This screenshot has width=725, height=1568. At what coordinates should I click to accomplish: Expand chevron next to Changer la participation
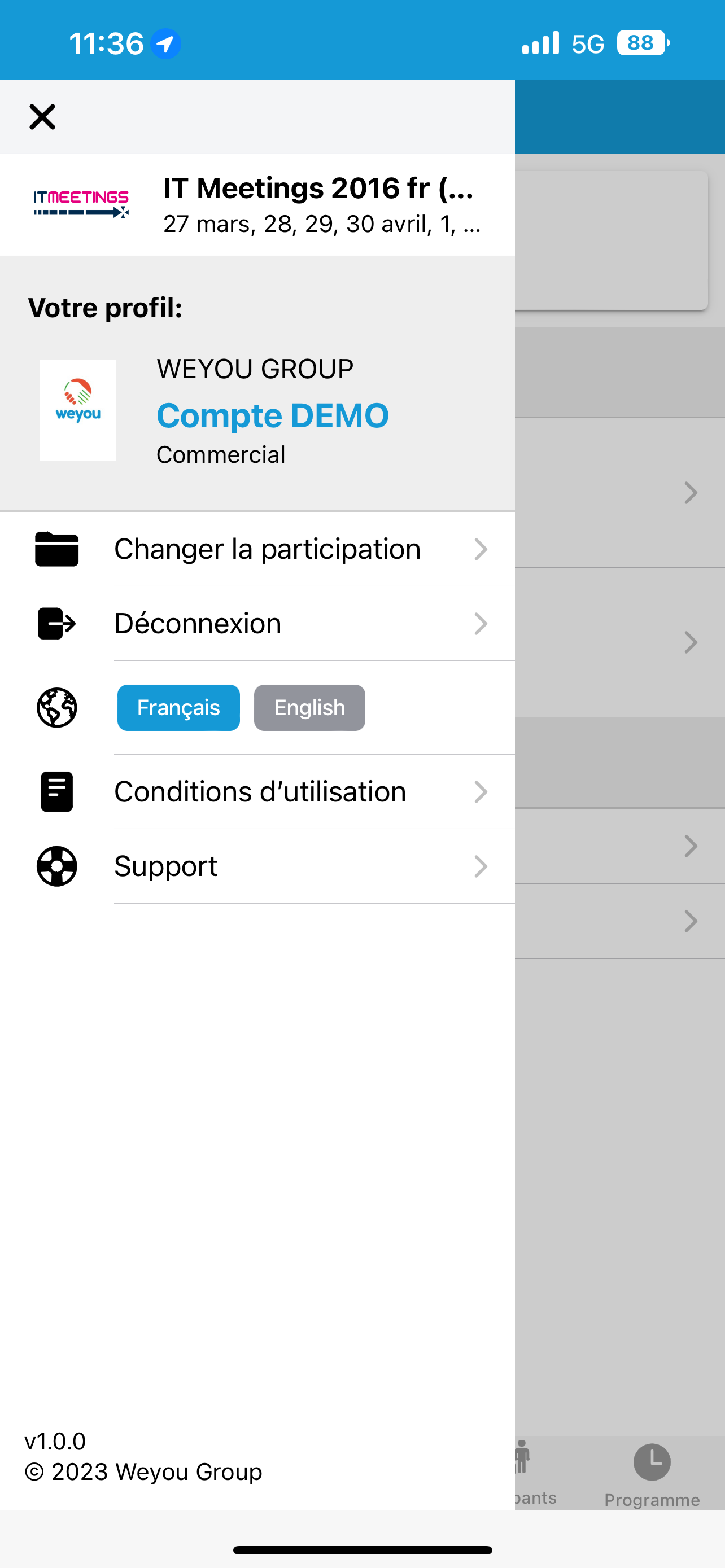pyautogui.click(x=481, y=549)
